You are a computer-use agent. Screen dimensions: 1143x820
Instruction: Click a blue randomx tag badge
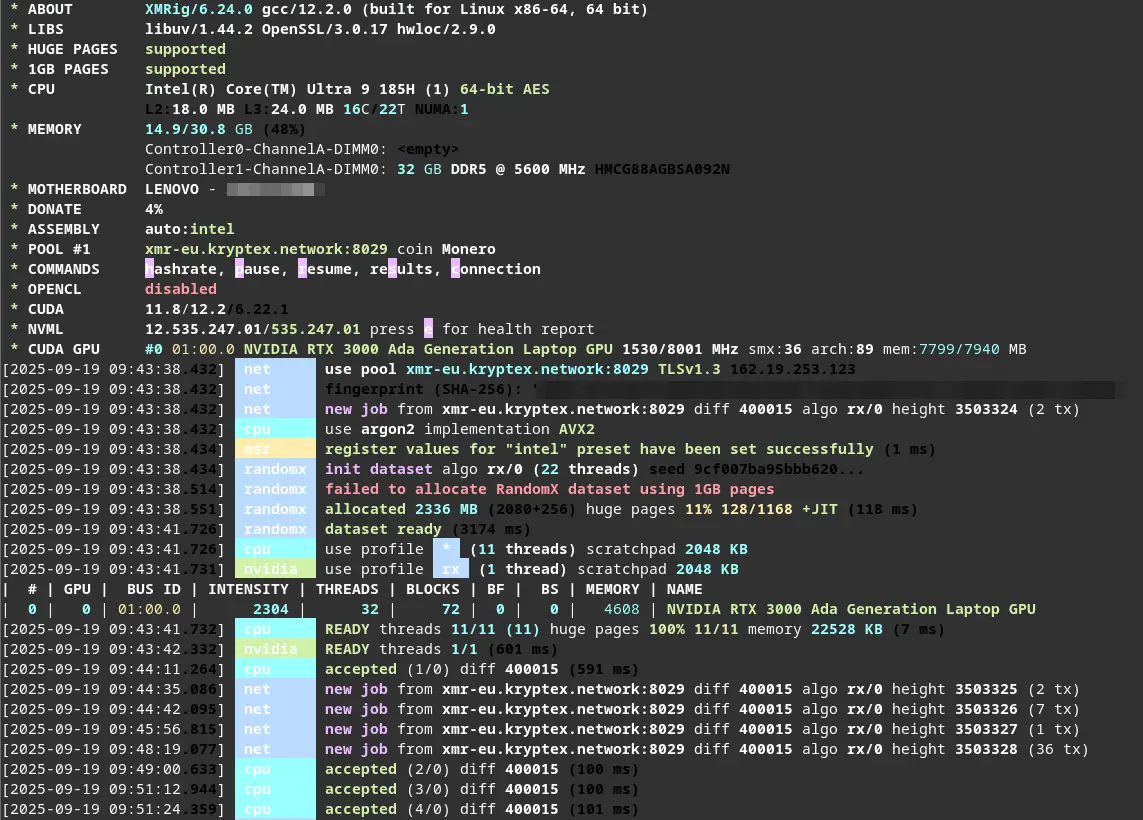point(274,468)
